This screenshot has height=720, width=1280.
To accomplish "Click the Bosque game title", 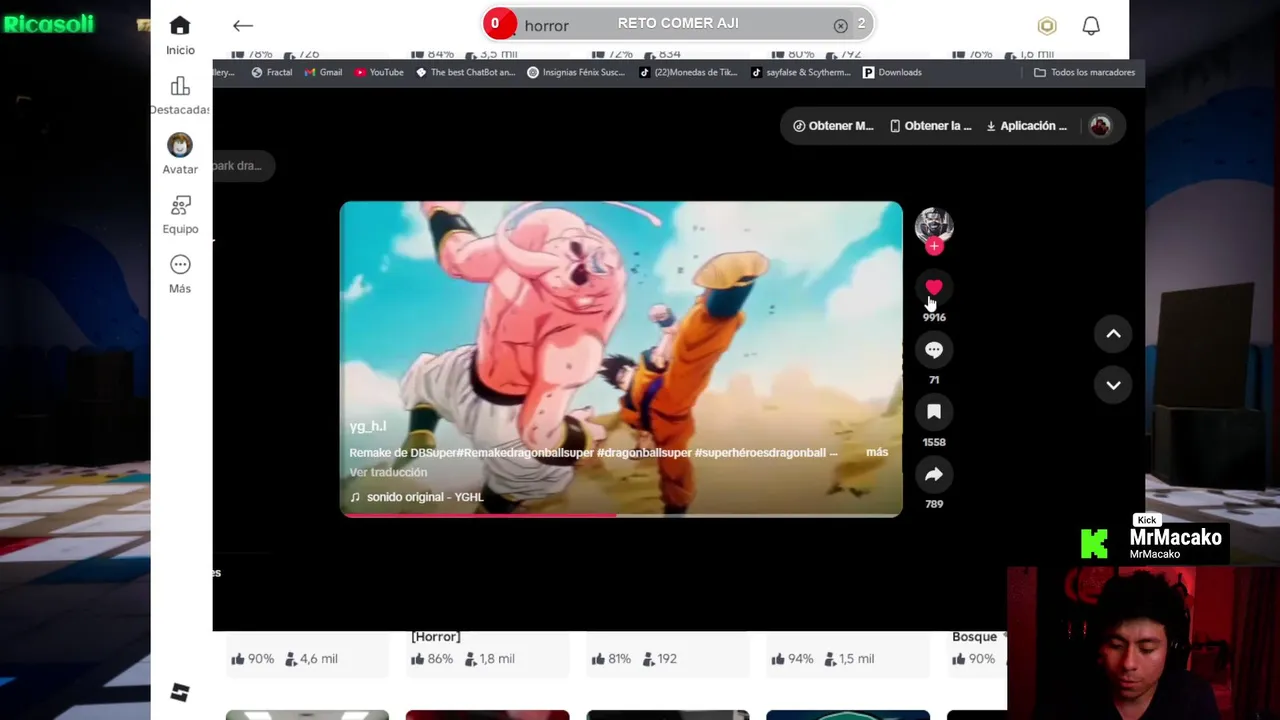I will pos(974,637).
